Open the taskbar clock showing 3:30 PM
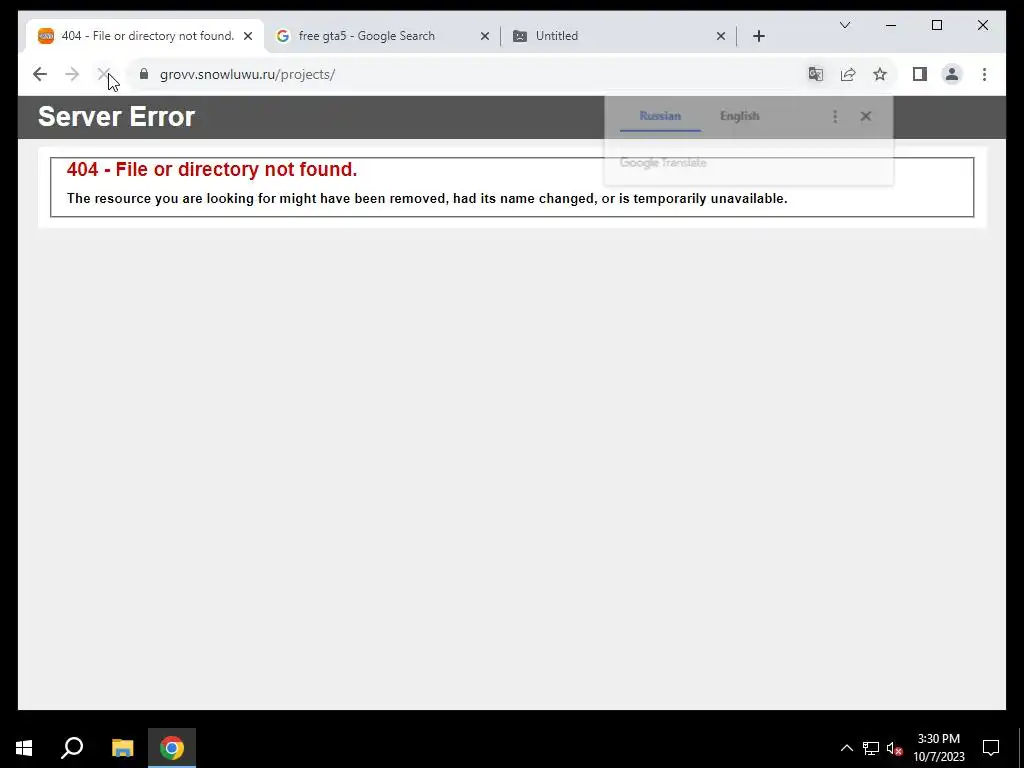 point(938,748)
